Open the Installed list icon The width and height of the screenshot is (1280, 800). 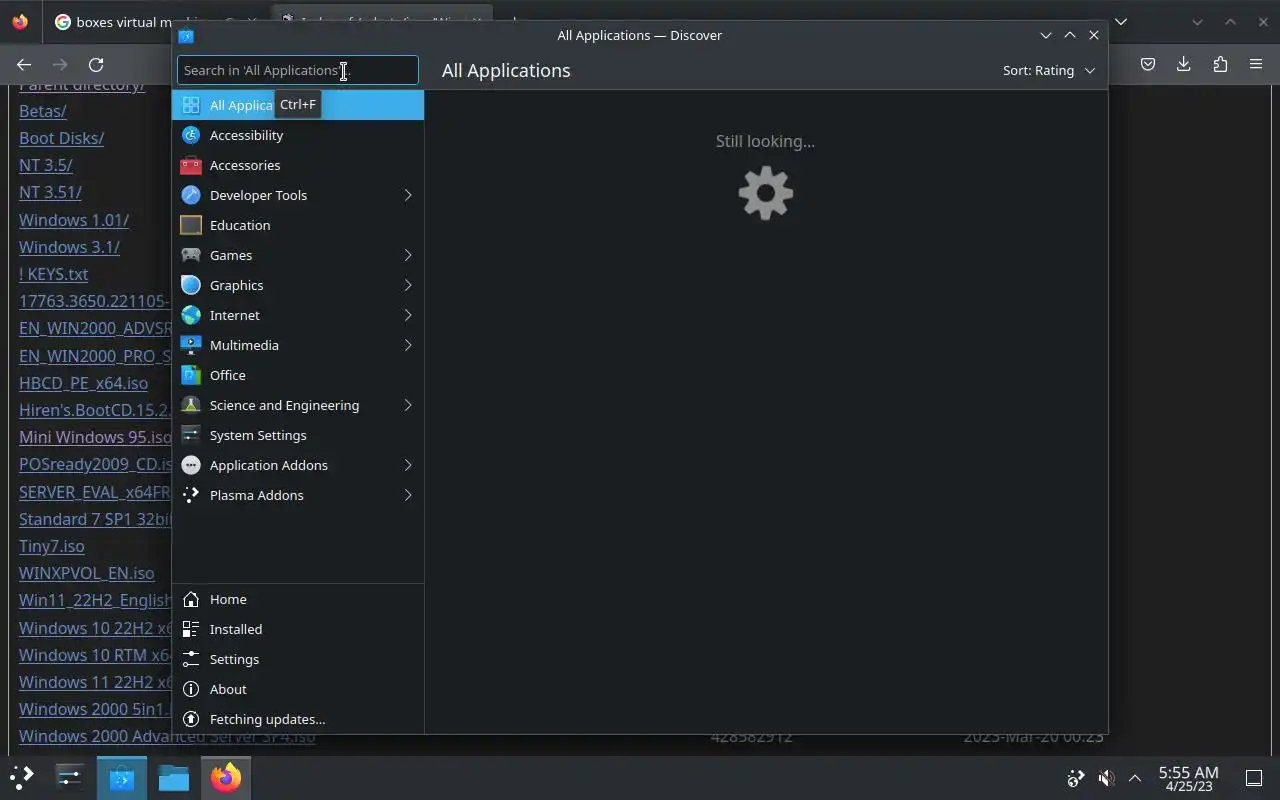pyautogui.click(x=191, y=629)
